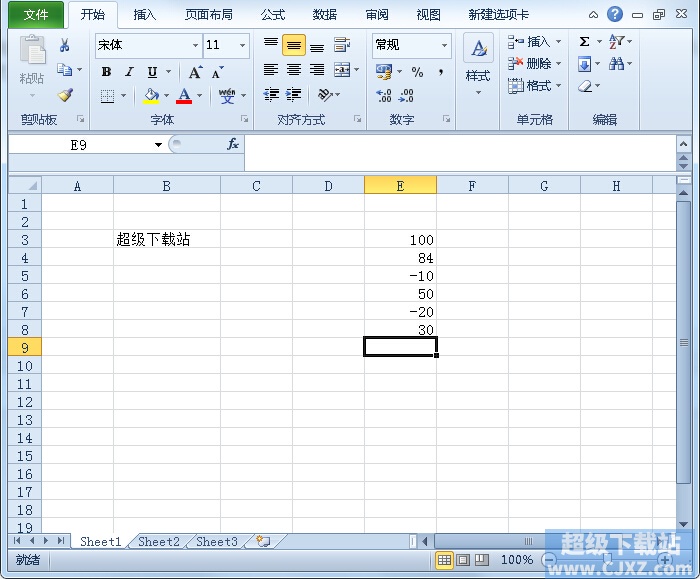
Task: Switch to Page Layout view in status bar
Action: coord(463,559)
